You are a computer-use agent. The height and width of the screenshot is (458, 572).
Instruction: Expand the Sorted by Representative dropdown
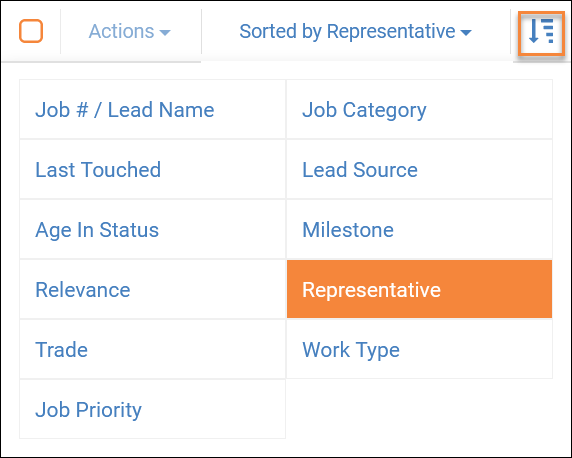(x=355, y=32)
